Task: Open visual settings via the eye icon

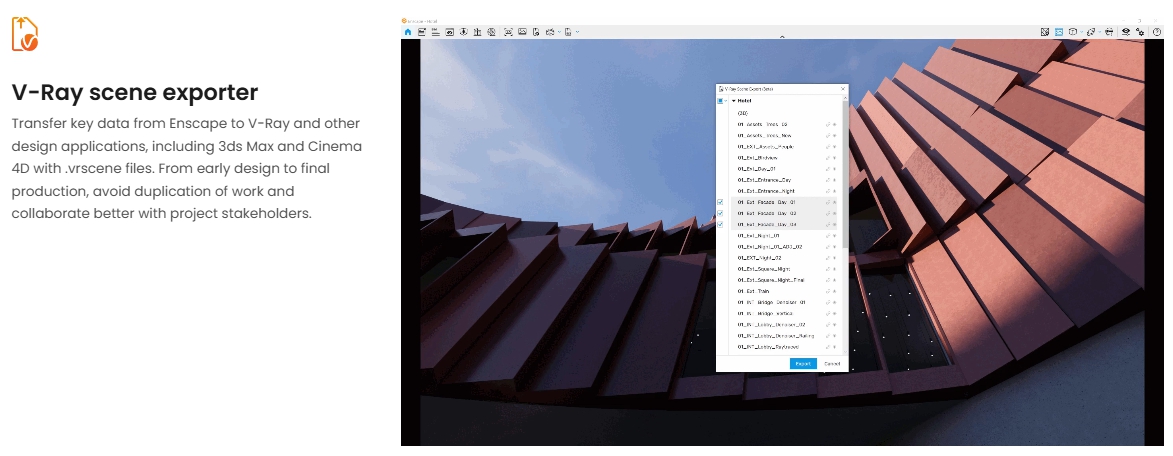Action: tap(1126, 32)
